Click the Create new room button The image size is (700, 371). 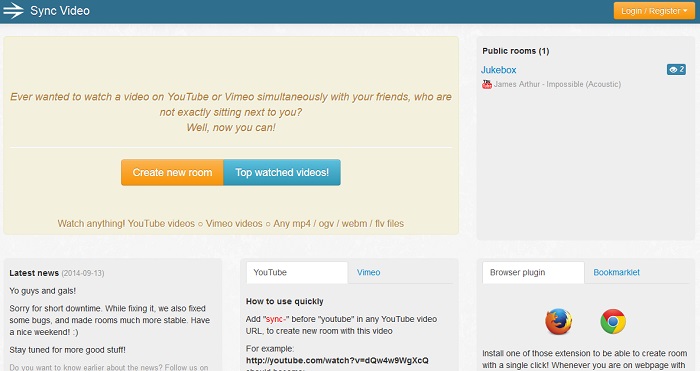point(172,172)
